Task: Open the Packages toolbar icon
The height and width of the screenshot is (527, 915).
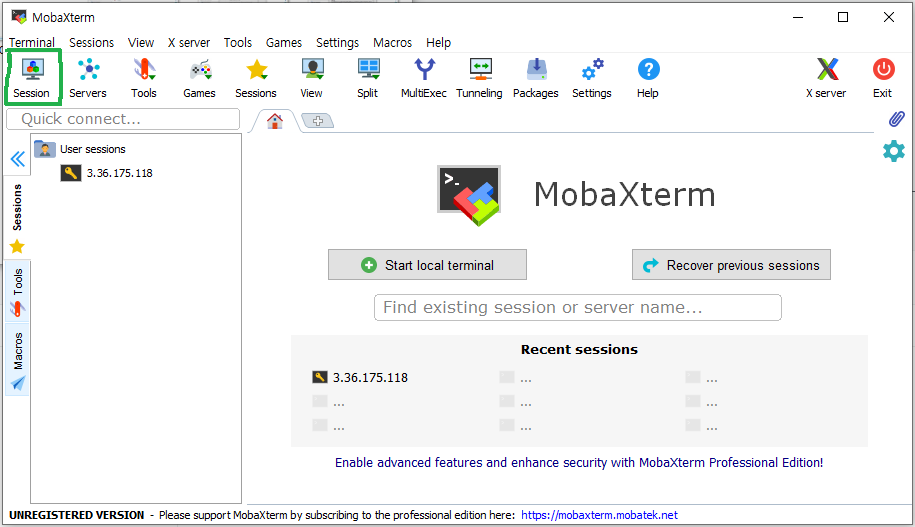Action: tap(536, 78)
